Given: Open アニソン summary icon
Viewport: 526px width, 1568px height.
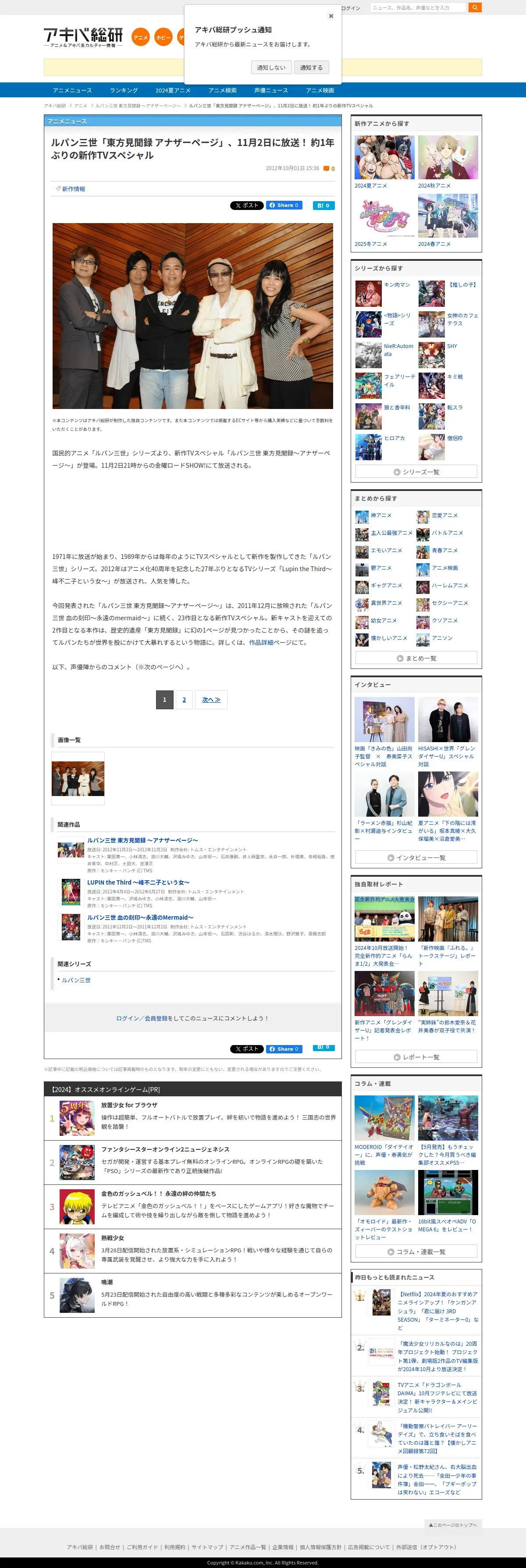Looking at the screenshot, I should coord(423,640).
